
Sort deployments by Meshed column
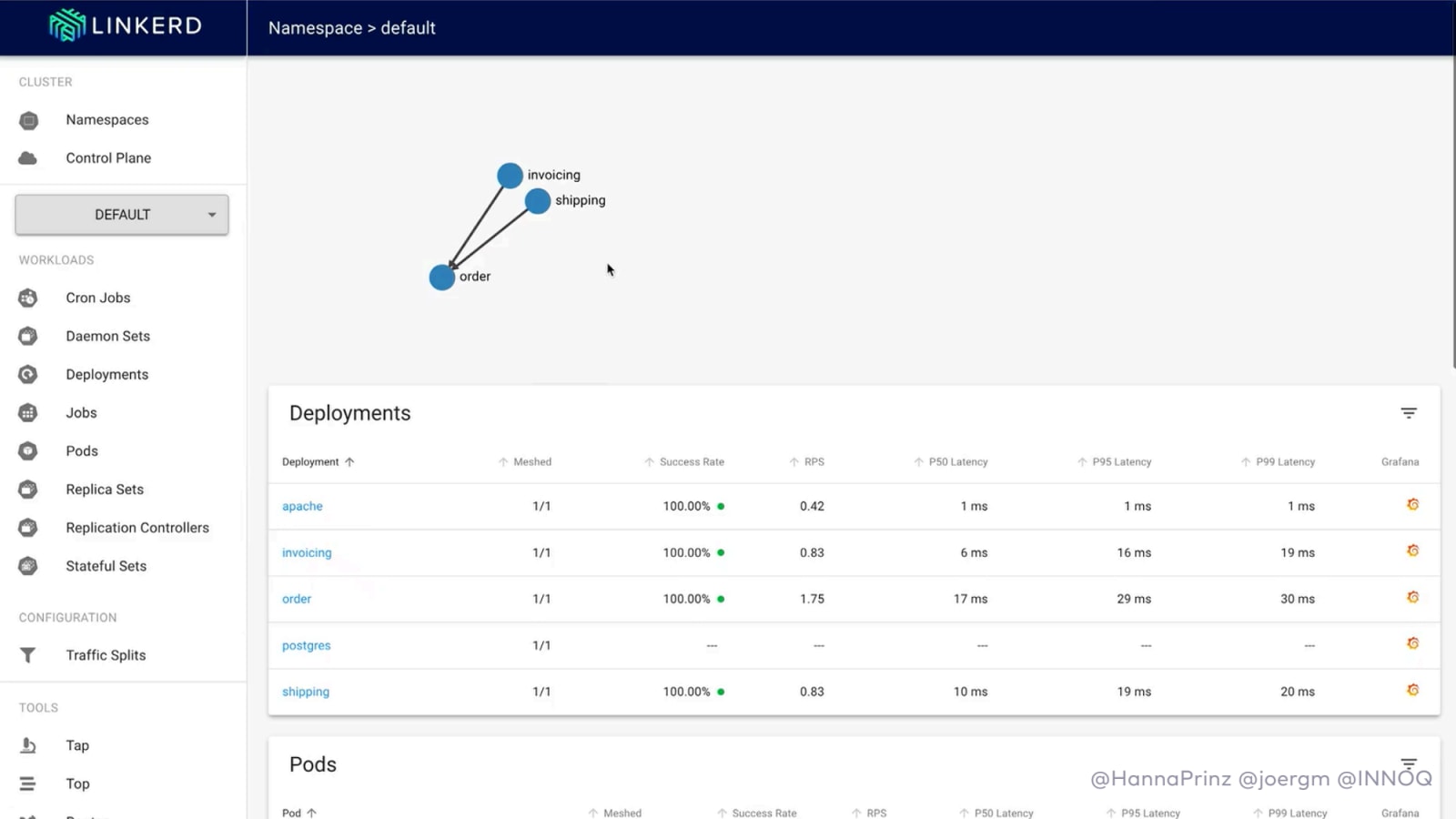[x=524, y=462]
